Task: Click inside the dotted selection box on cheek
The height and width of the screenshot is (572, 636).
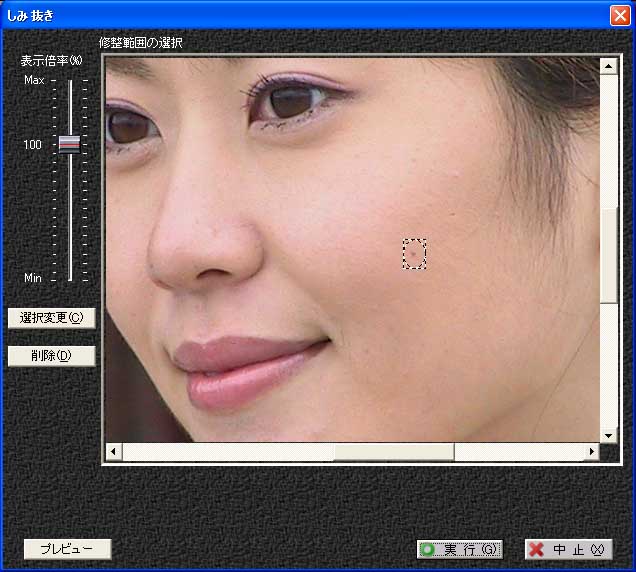Action: pyautogui.click(x=415, y=254)
